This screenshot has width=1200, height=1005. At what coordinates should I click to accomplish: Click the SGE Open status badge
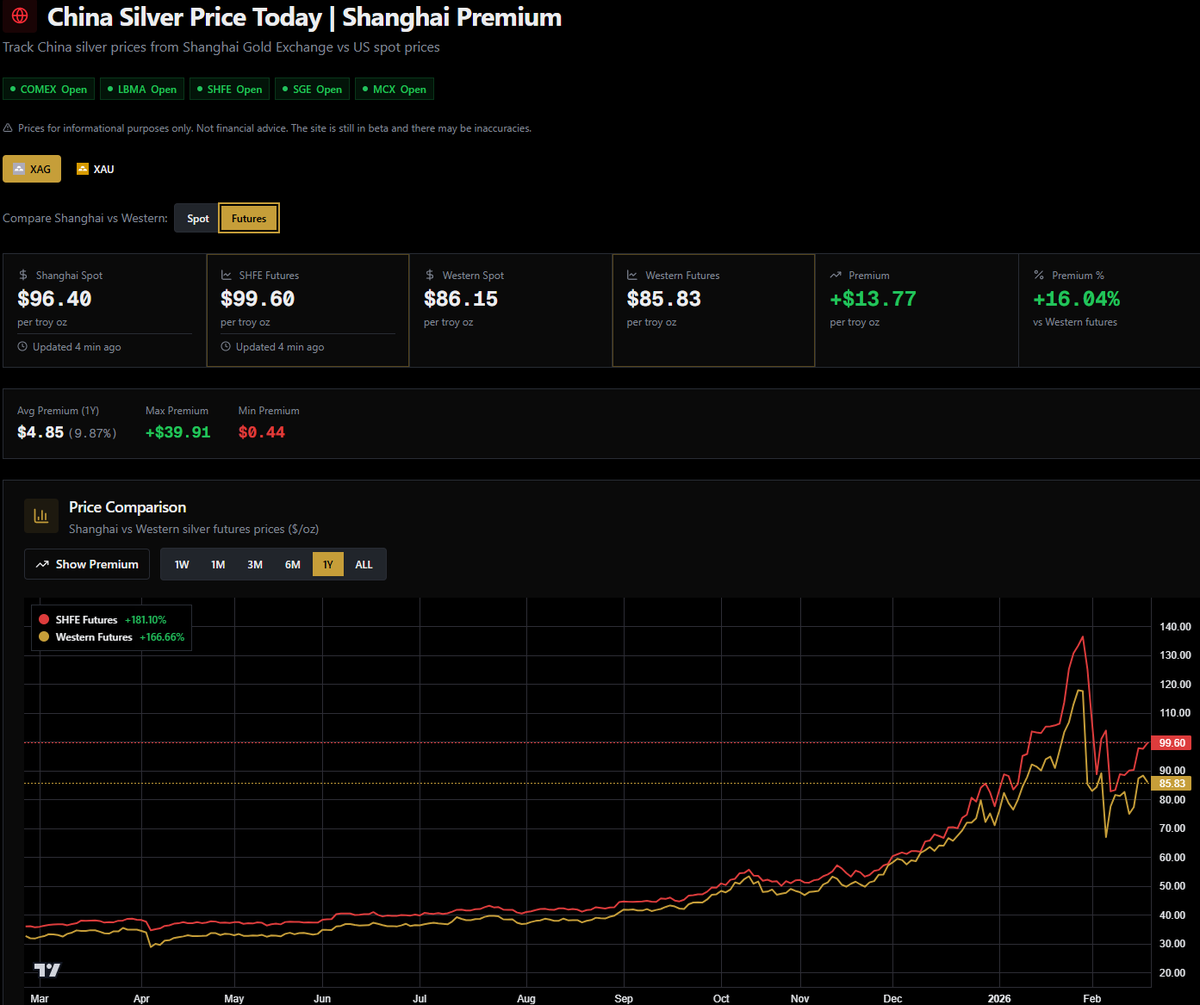pyautogui.click(x=311, y=89)
